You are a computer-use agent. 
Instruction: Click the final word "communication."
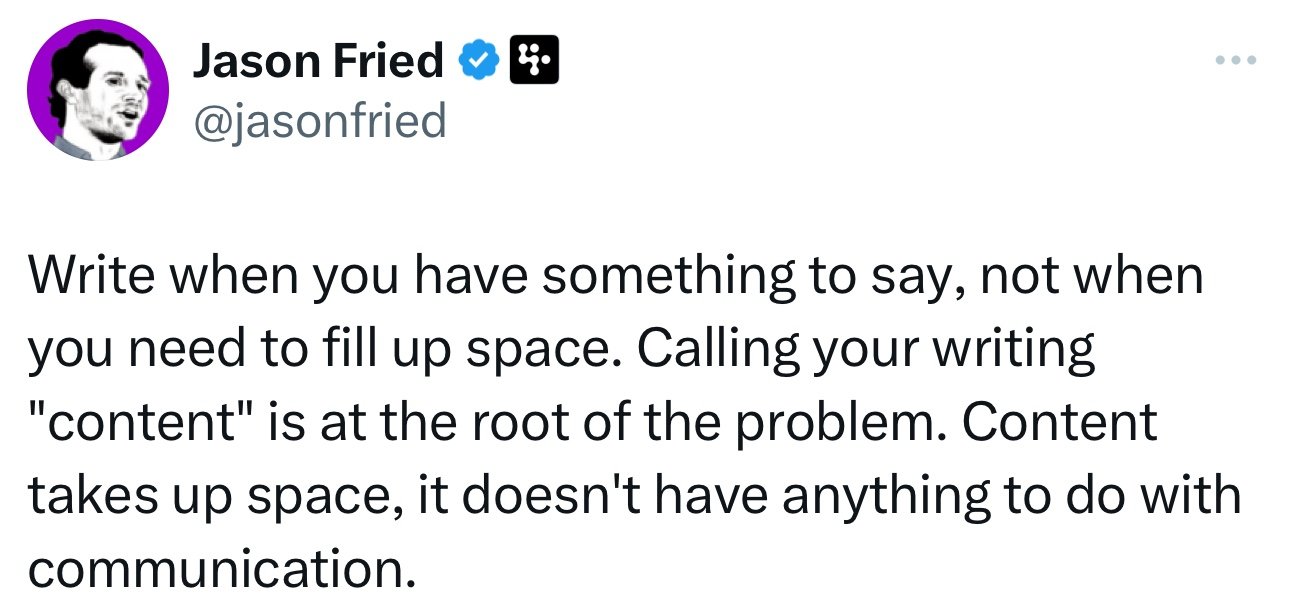point(222,570)
